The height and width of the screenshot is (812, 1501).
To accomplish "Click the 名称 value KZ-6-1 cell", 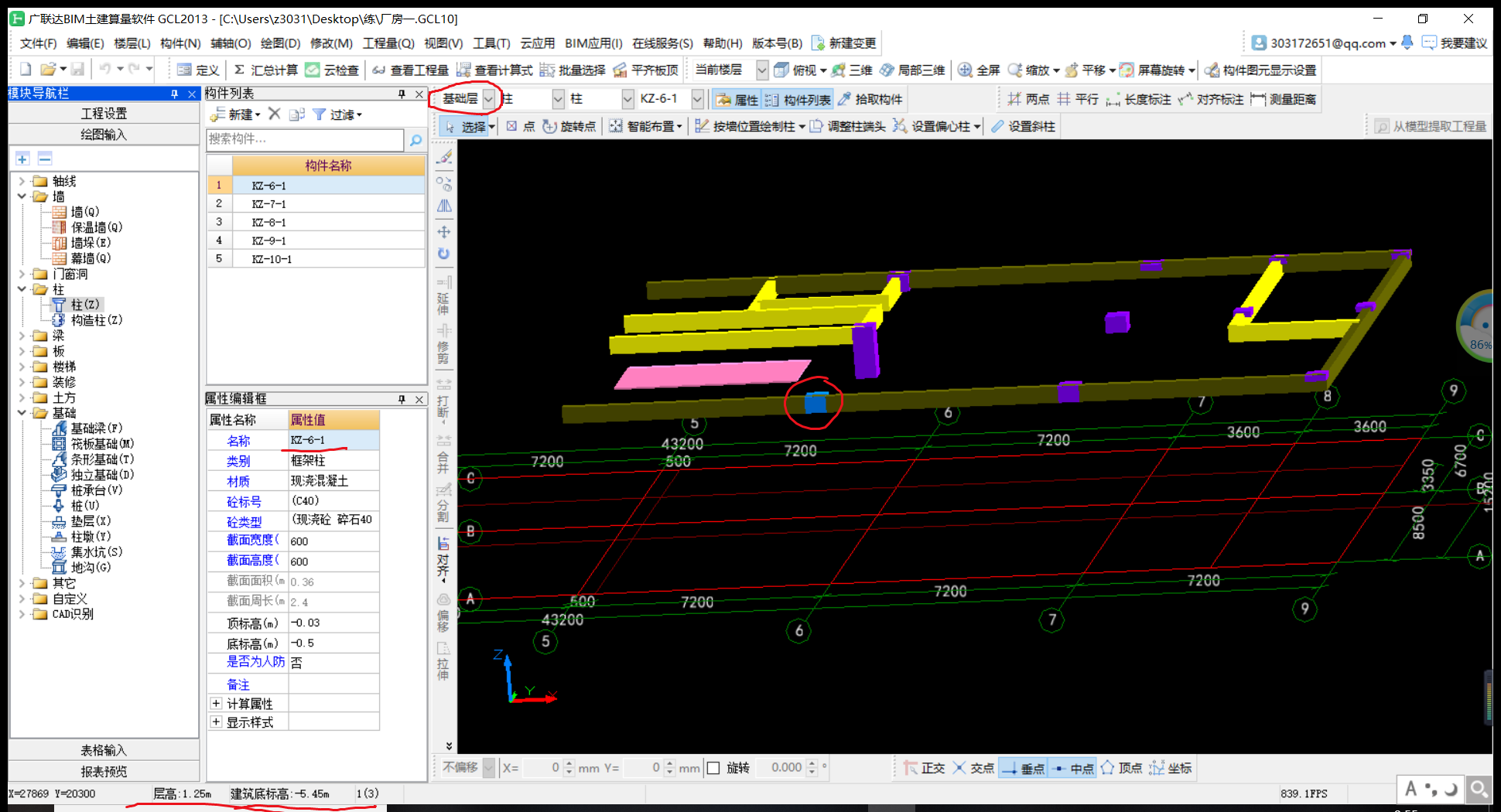I will pyautogui.click(x=333, y=440).
